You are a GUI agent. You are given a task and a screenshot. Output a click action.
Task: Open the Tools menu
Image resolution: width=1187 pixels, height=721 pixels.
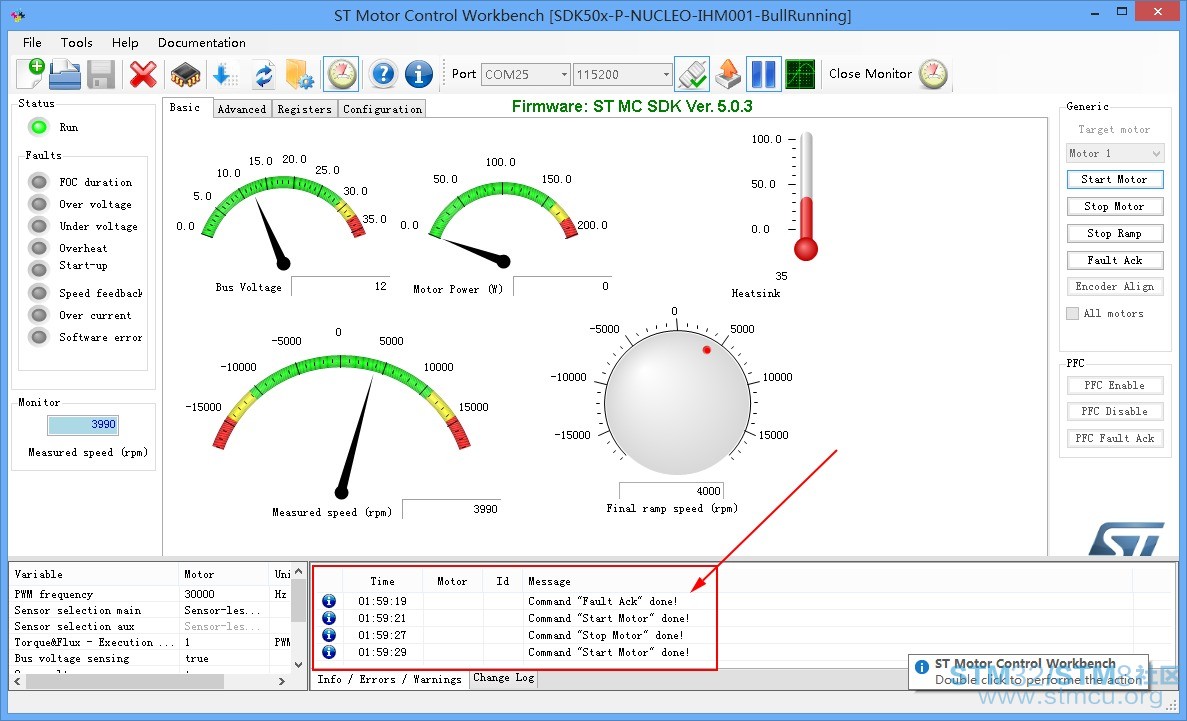point(76,42)
